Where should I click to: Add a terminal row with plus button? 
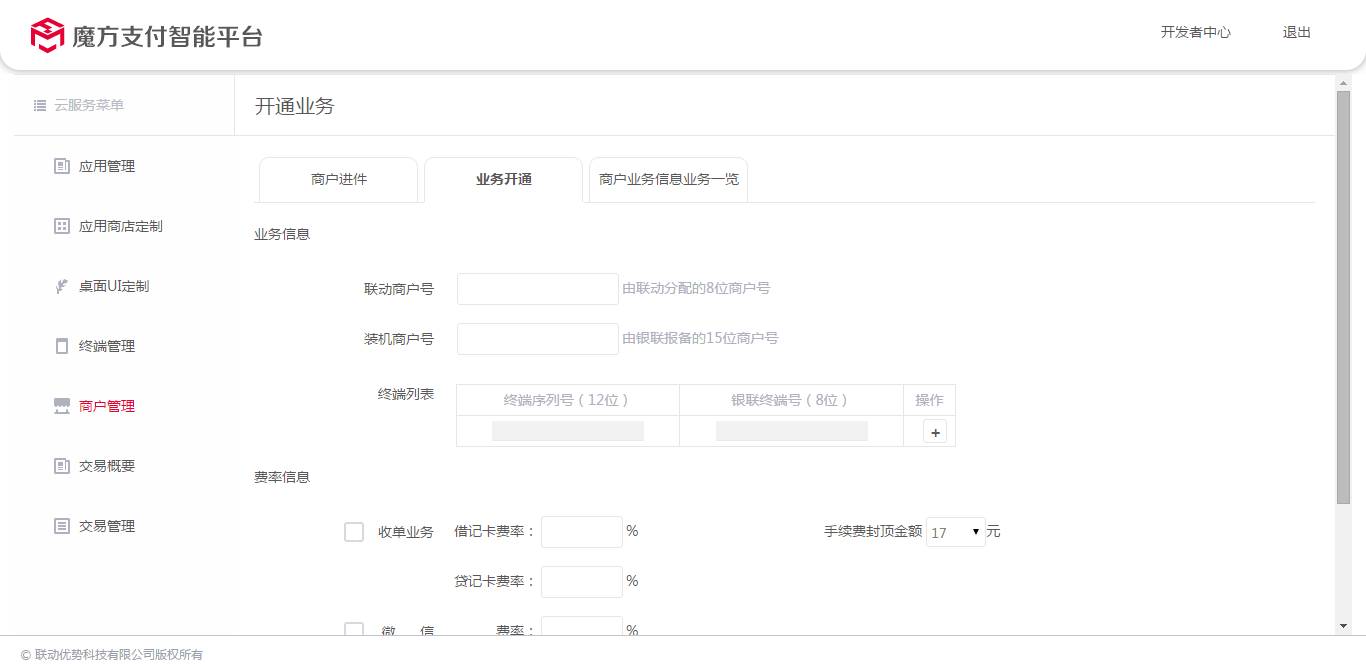point(935,432)
